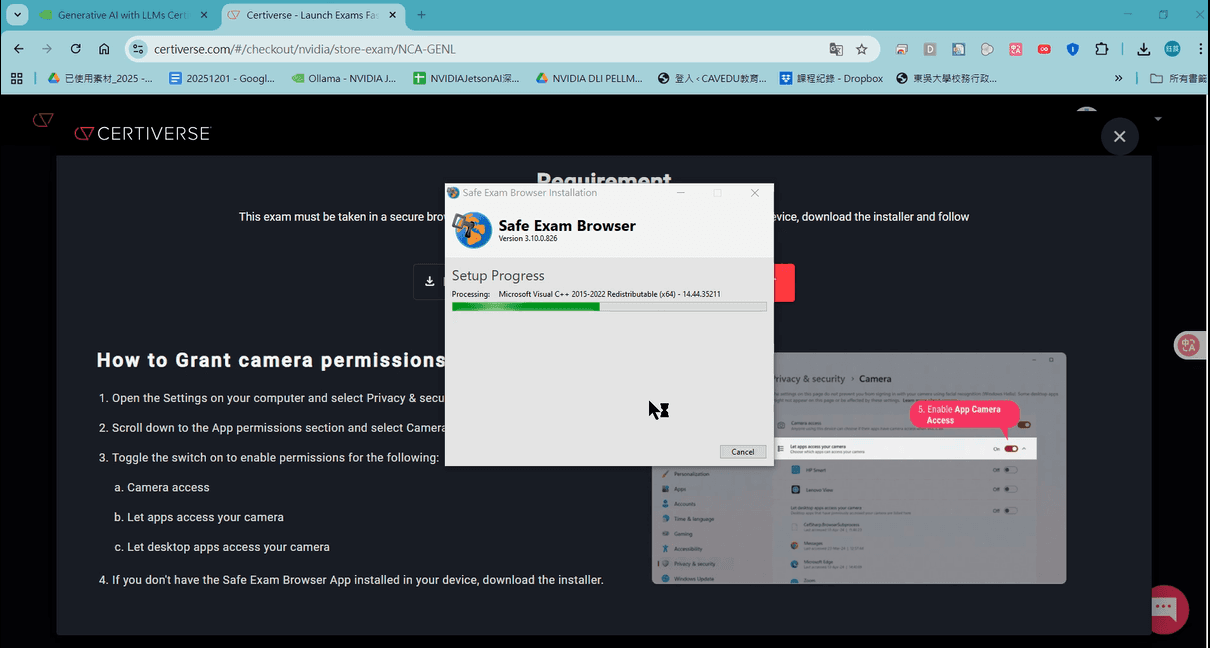The image size is (1210, 648).
Task: Close the Generative AI with LLMs tab
Action: [204, 15]
